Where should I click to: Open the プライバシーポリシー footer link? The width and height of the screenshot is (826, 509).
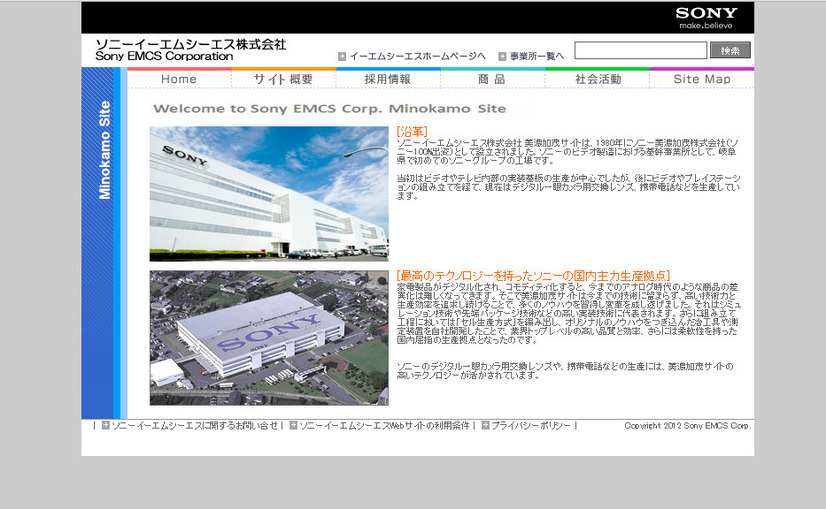530,425
